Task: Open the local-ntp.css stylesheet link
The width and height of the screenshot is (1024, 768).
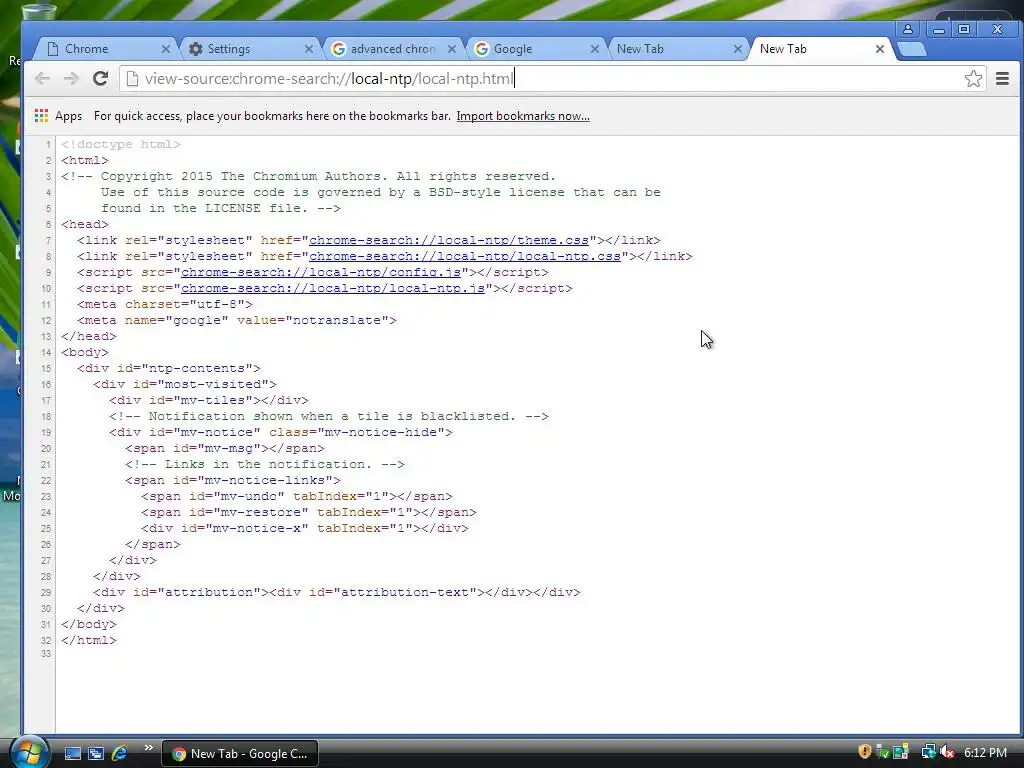Action: [x=464, y=256]
